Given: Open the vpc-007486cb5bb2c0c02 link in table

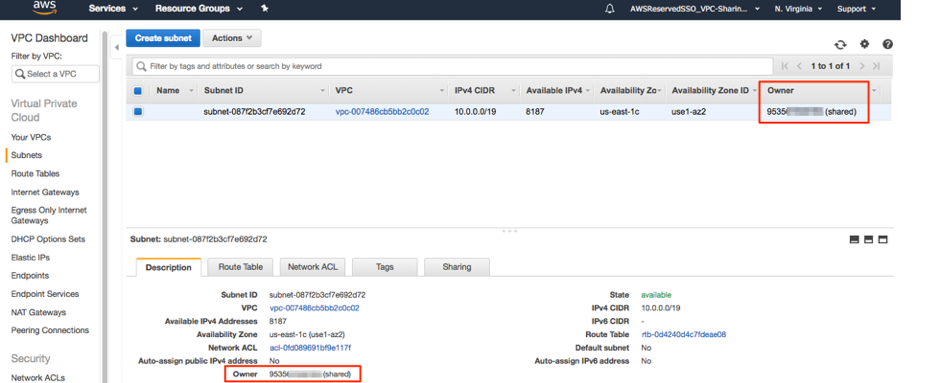Looking at the screenshot, I should 382,111.
